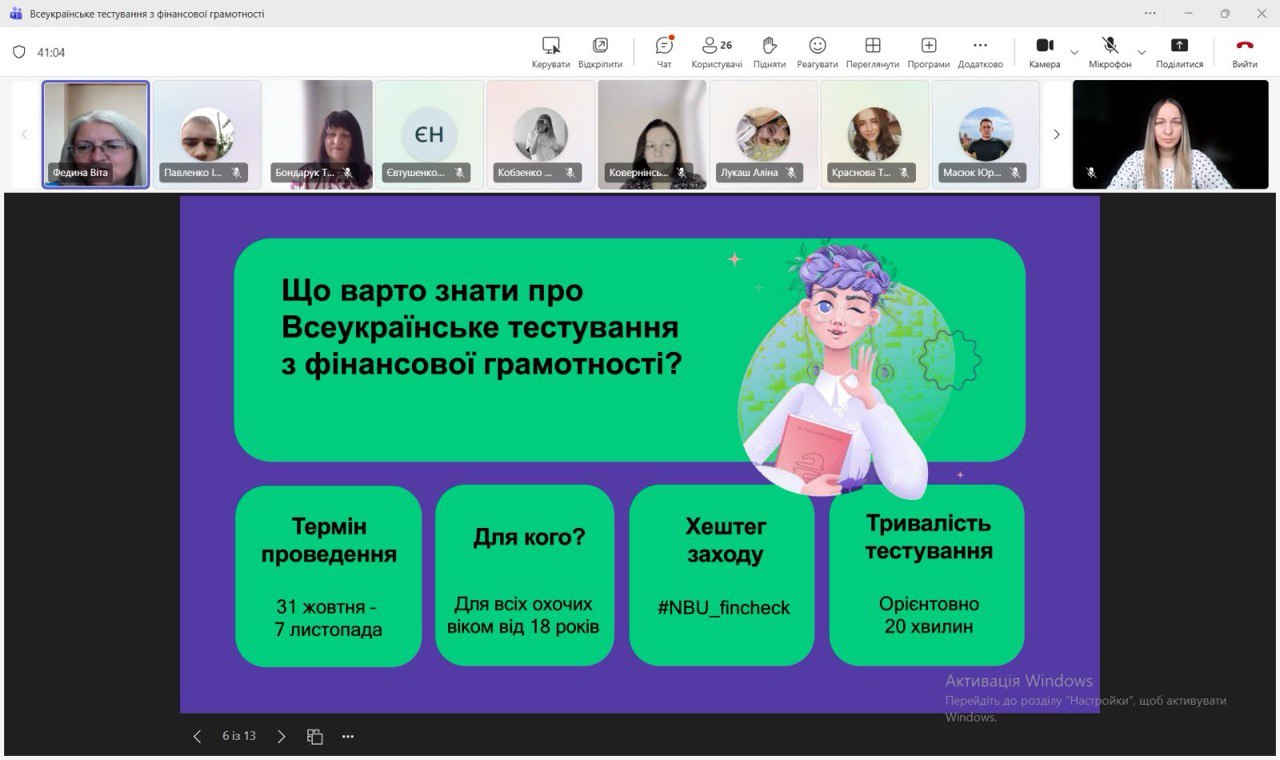Select Федина Віта participant thumbnail
The width and height of the screenshot is (1280, 760).
96,134
